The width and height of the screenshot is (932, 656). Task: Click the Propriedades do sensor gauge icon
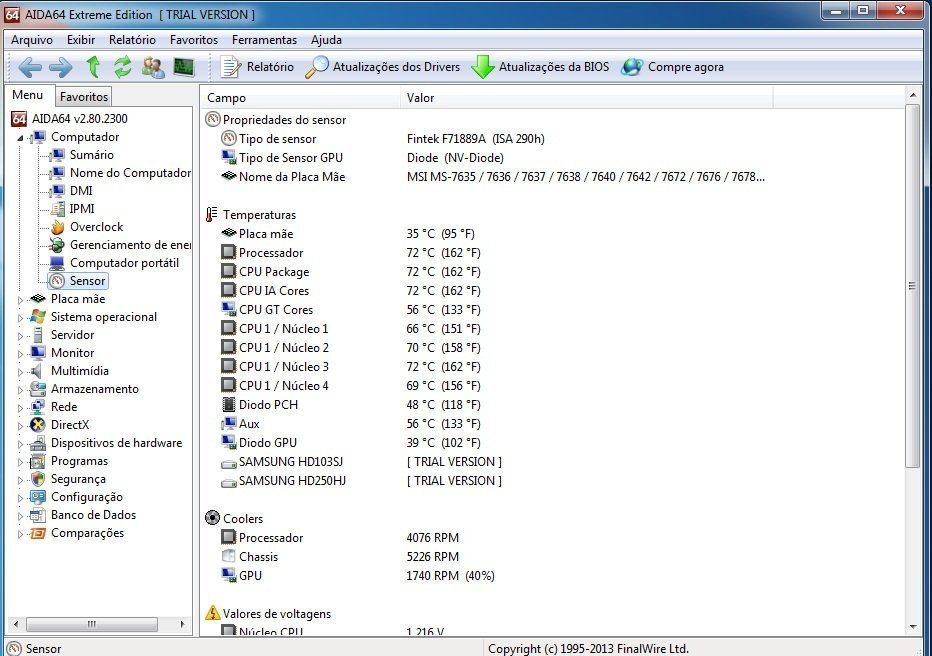tap(212, 119)
